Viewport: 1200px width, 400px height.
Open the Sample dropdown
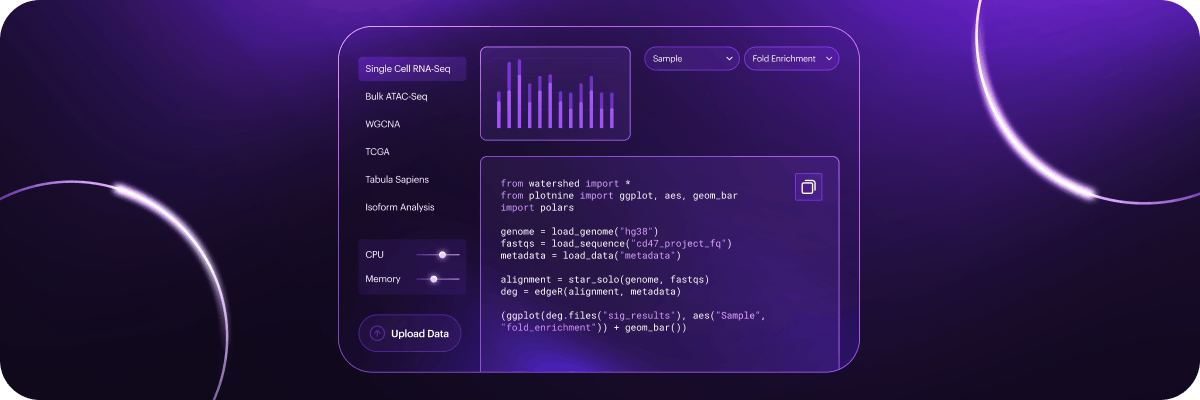[x=691, y=59]
